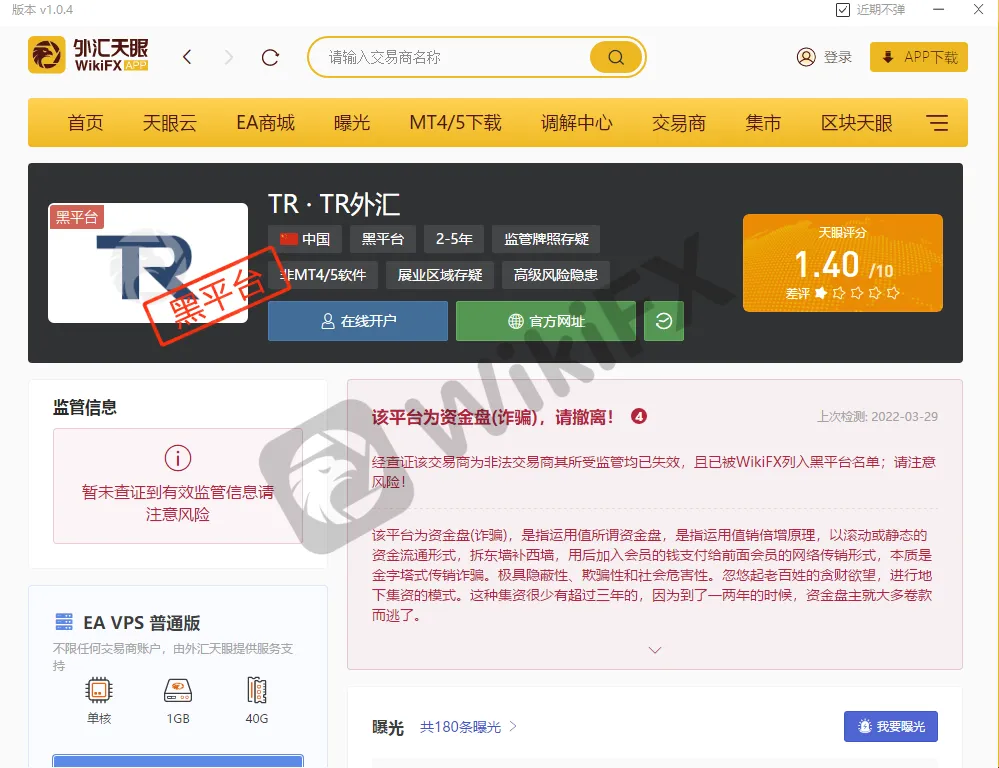Click the APP下载 button
This screenshot has height=768, width=999.
coord(919,57)
